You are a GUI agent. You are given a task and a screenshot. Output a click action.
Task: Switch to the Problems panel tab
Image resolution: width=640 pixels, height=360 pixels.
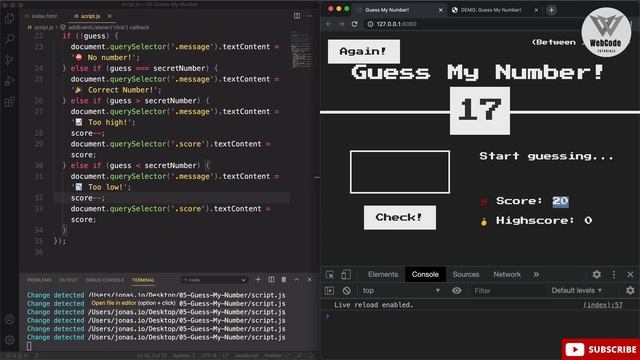click(x=39, y=280)
